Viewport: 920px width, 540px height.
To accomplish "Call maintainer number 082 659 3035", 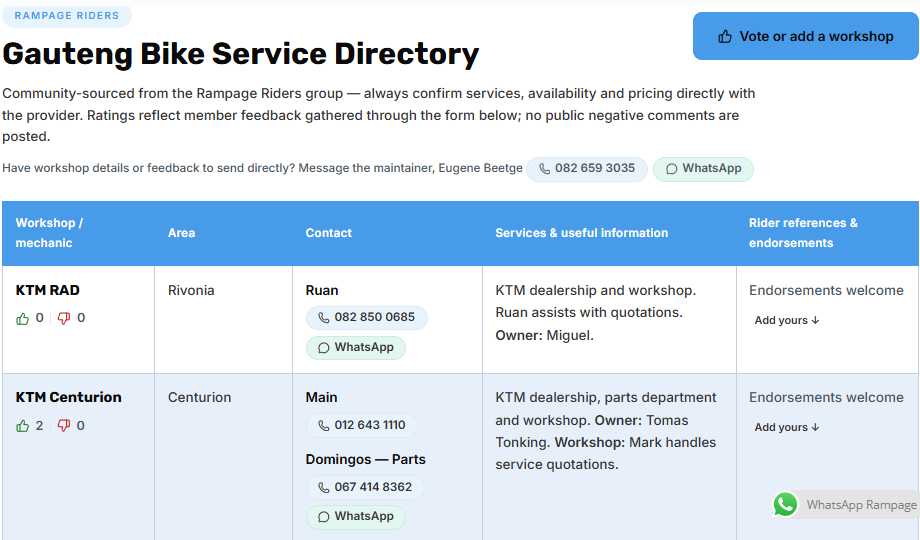I will click(x=587, y=168).
